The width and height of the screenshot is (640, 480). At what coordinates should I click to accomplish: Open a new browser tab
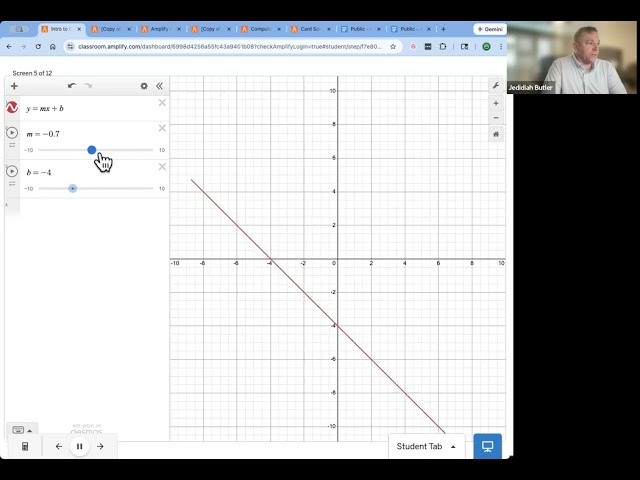443,29
